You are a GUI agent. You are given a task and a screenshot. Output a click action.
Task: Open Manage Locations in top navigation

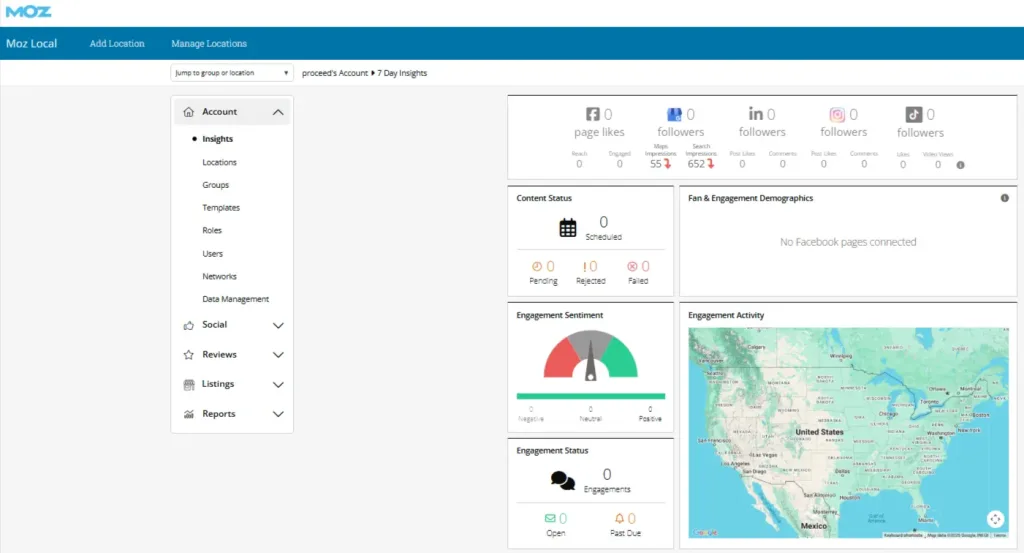[x=209, y=44]
